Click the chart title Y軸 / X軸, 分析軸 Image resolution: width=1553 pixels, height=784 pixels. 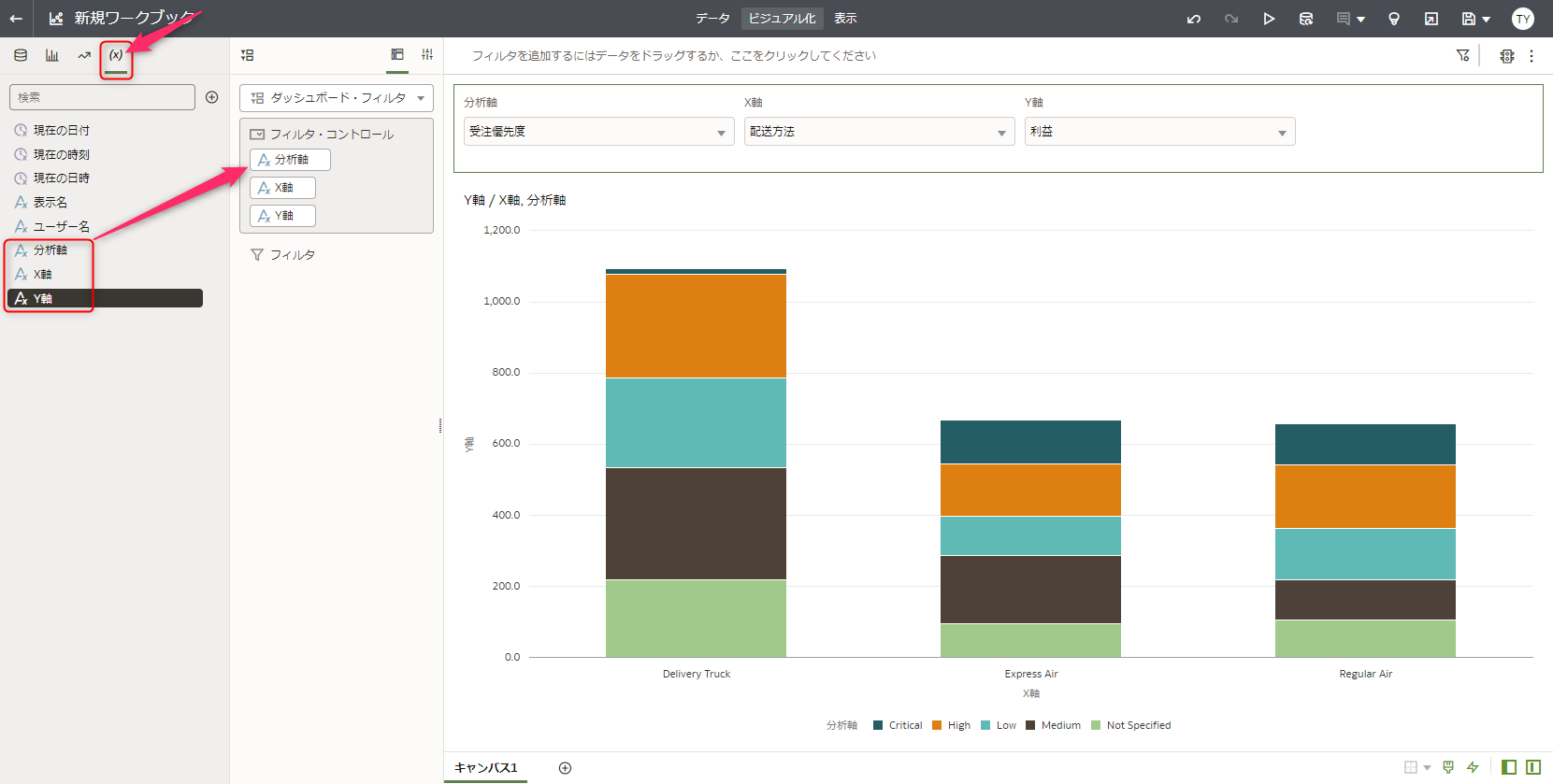tap(515, 200)
